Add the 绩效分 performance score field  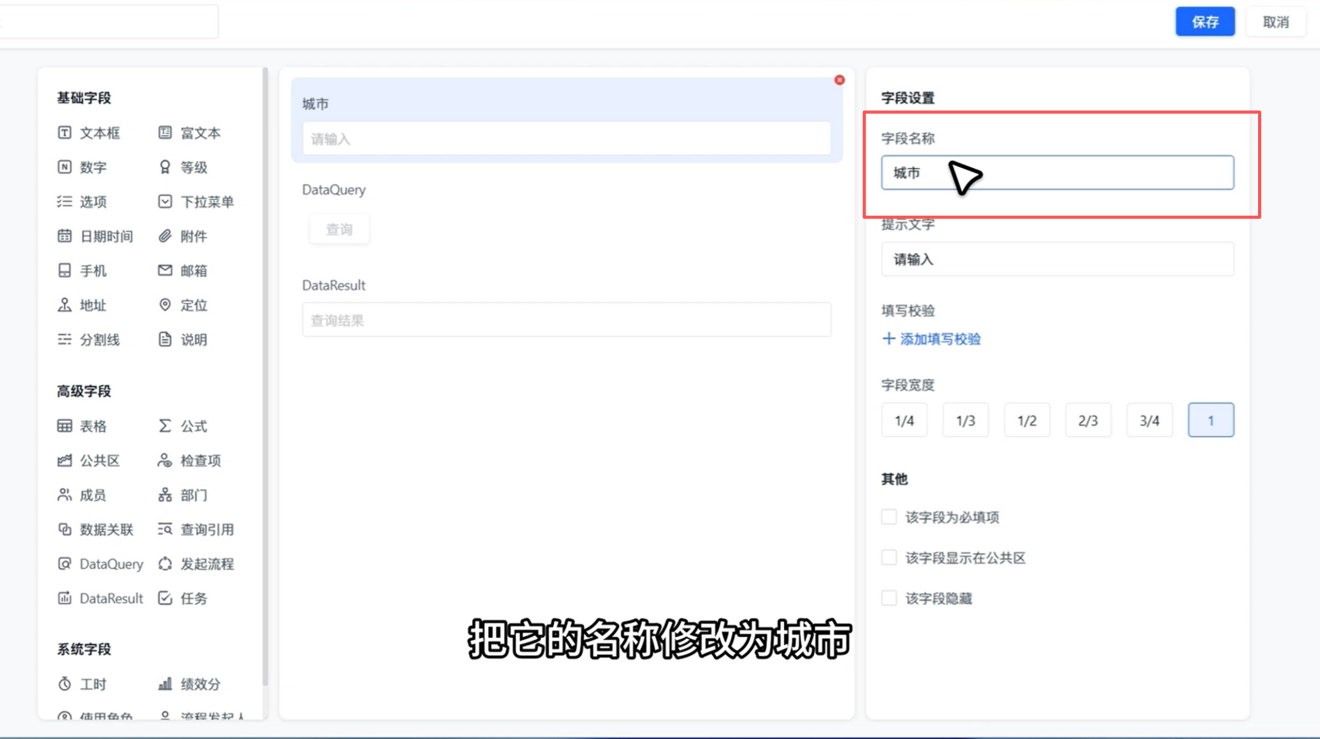coord(190,684)
